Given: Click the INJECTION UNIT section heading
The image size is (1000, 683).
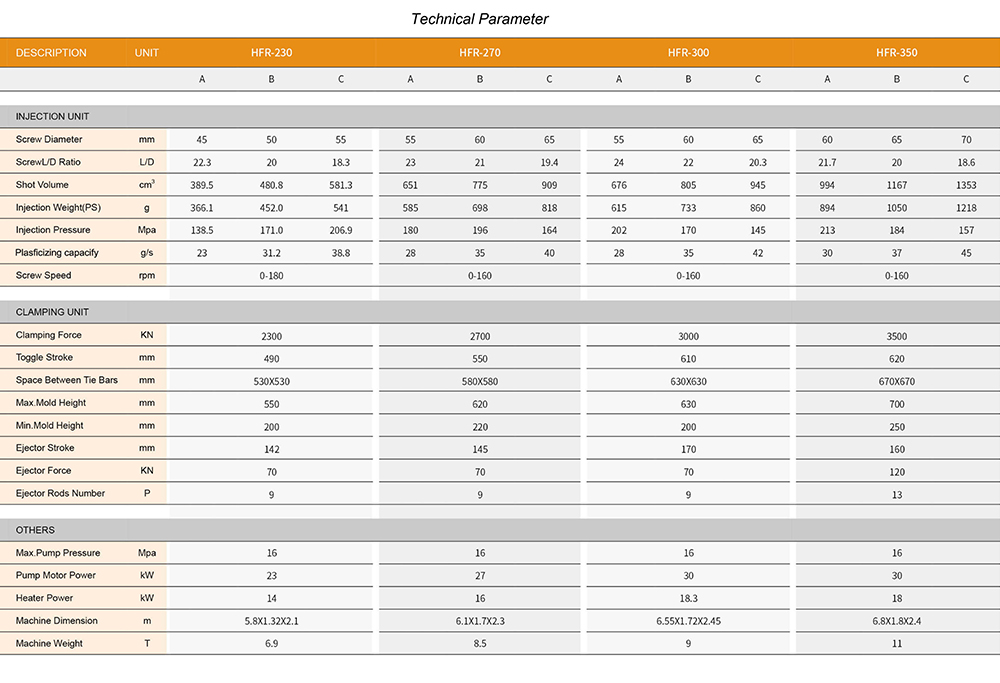Looking at the screenshot, I should point(53,117).
